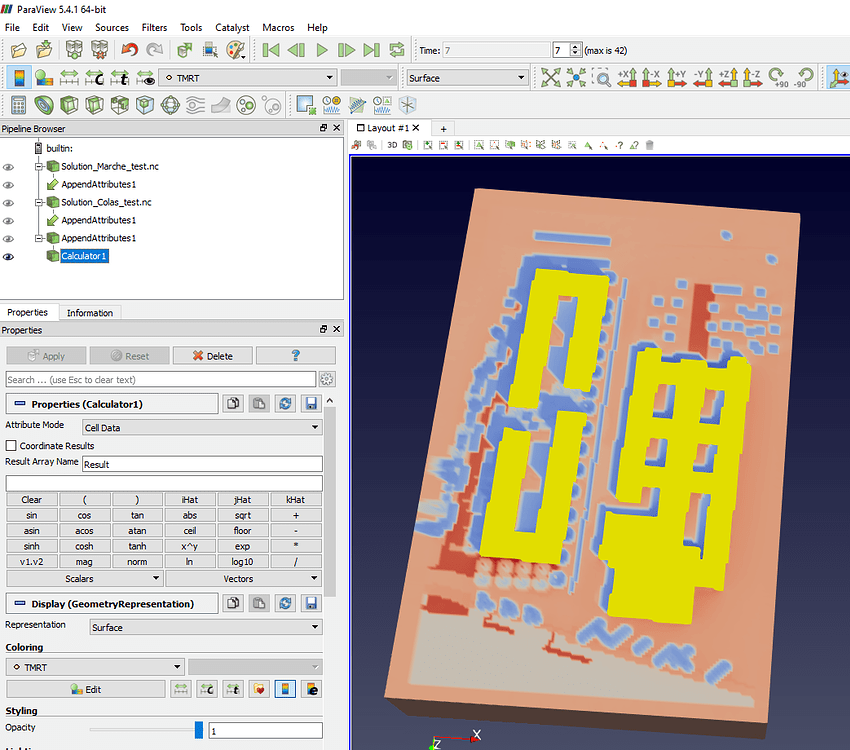The image size is (850, 750).
Task: Hide Solution_Marche_test.nc in the pipeline
Action: pos(9,166)
